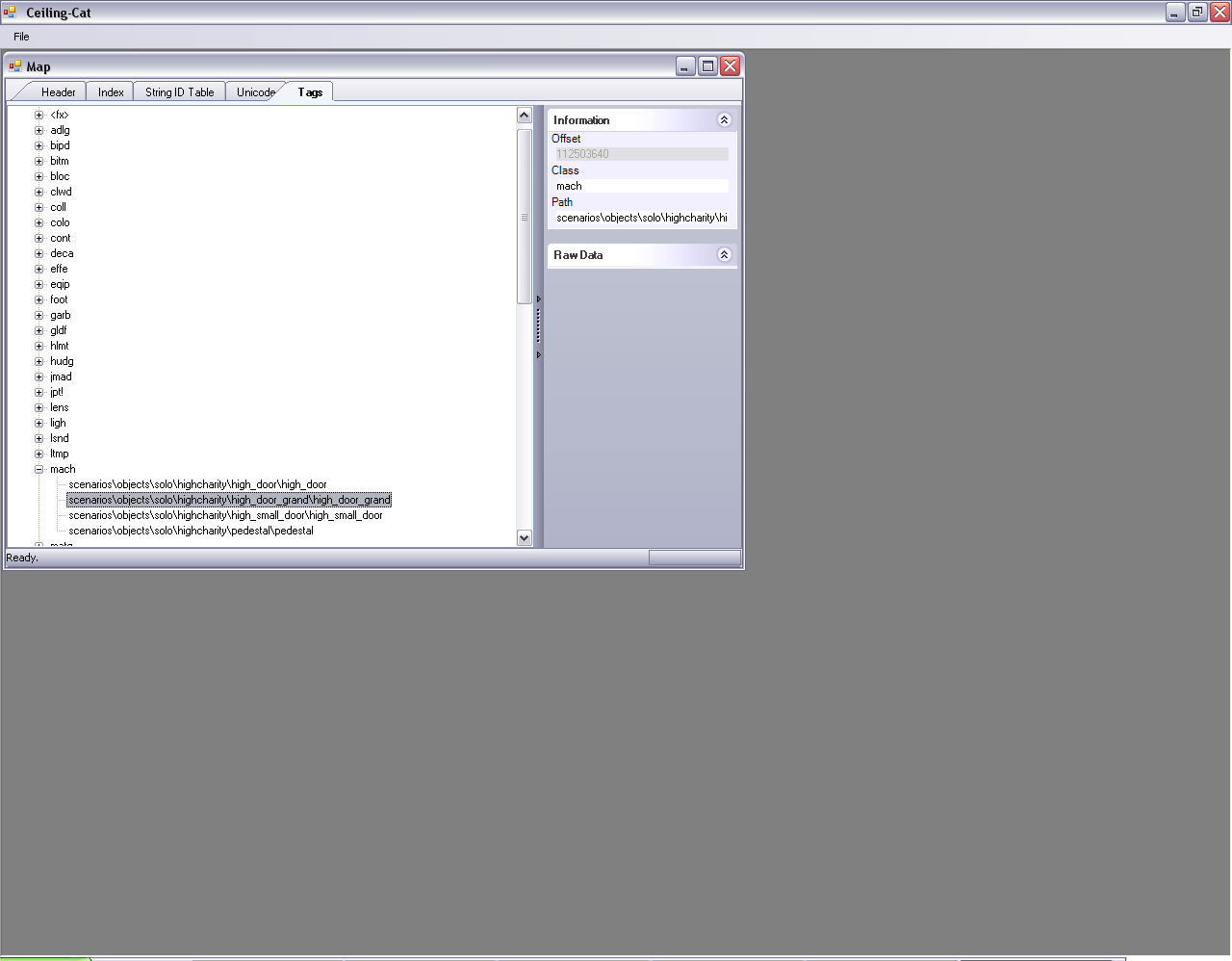Click the Ceiling-Cat application icon

point(10,13)
